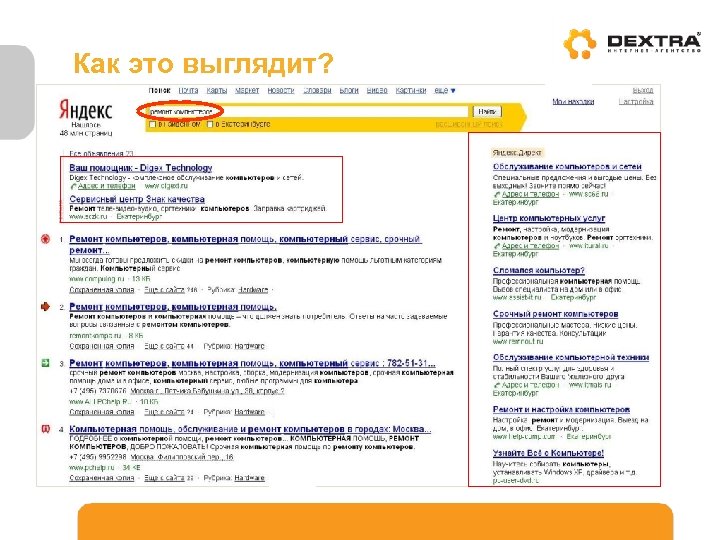Open the Новости tab
720x540 pixels.
tap(281, 90)
